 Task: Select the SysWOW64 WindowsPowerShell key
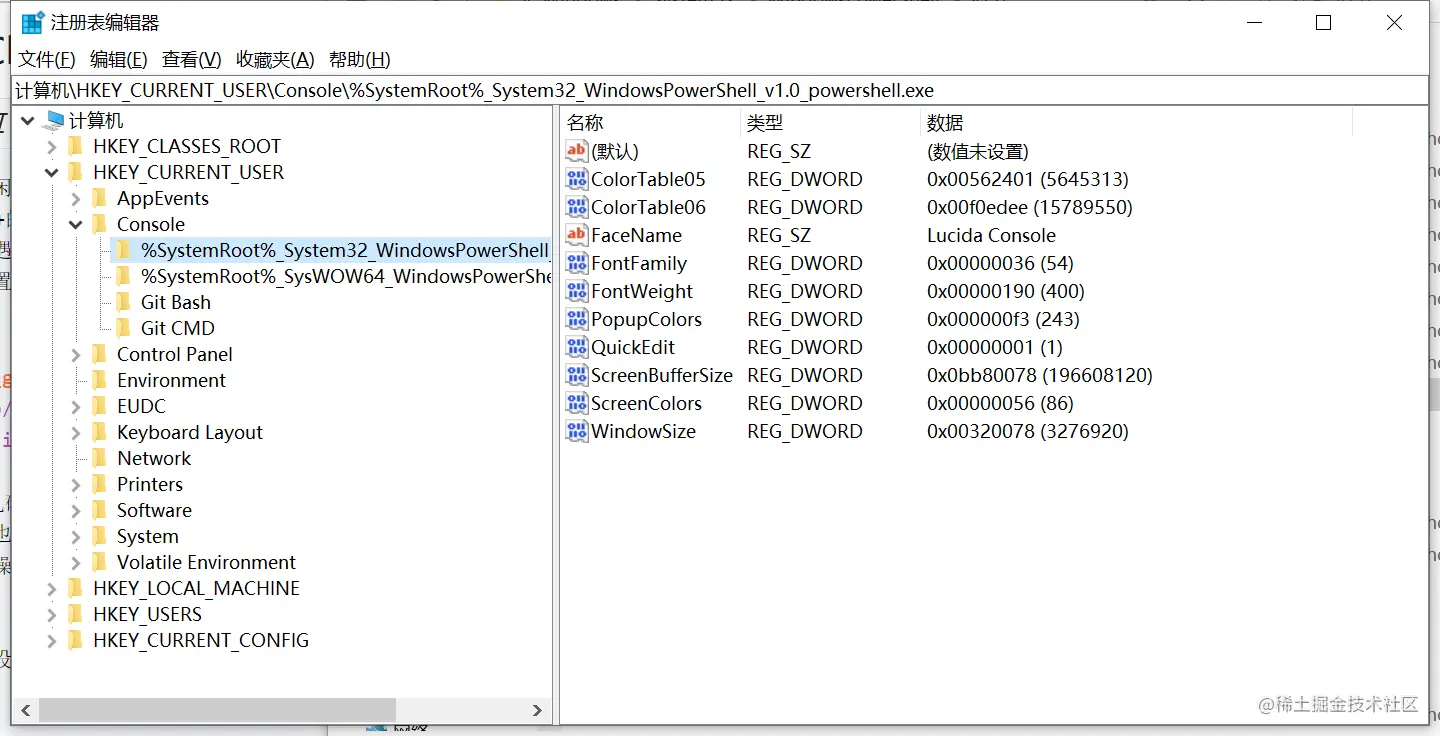coord(346,276)
